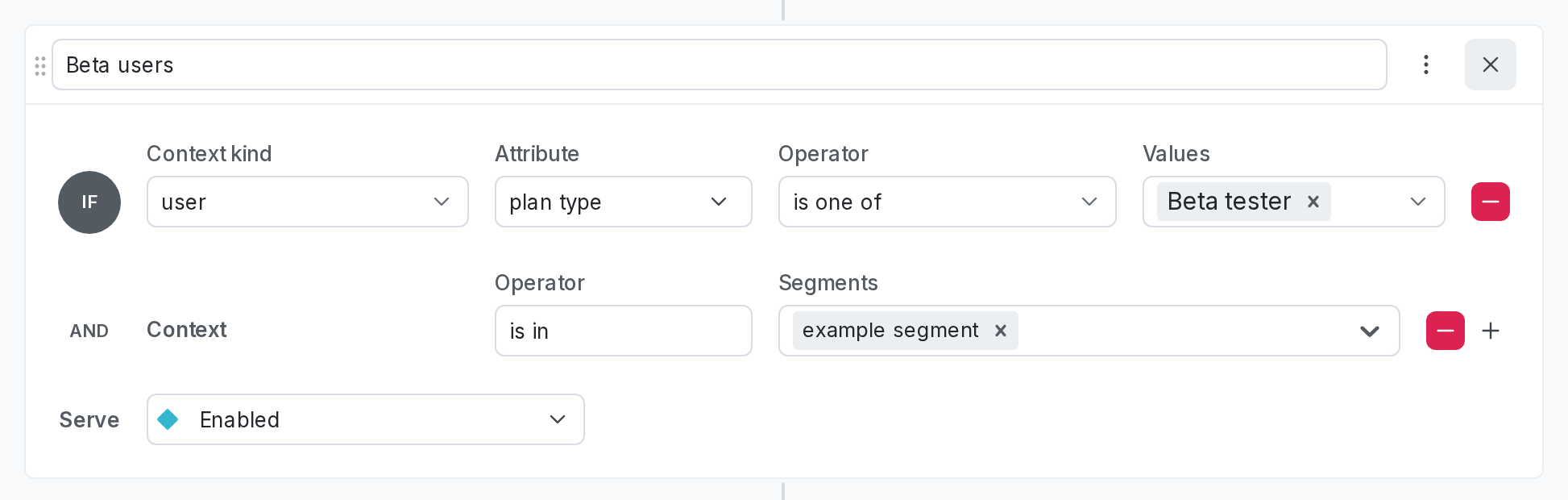Open the three-dot rule options menu

1426,65
